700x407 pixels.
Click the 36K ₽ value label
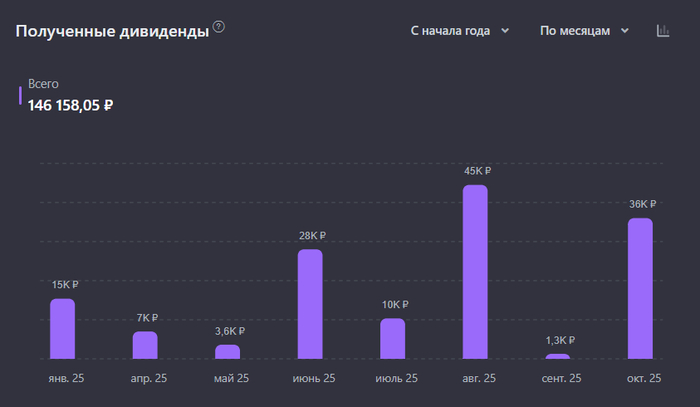[x=642, y=205]
